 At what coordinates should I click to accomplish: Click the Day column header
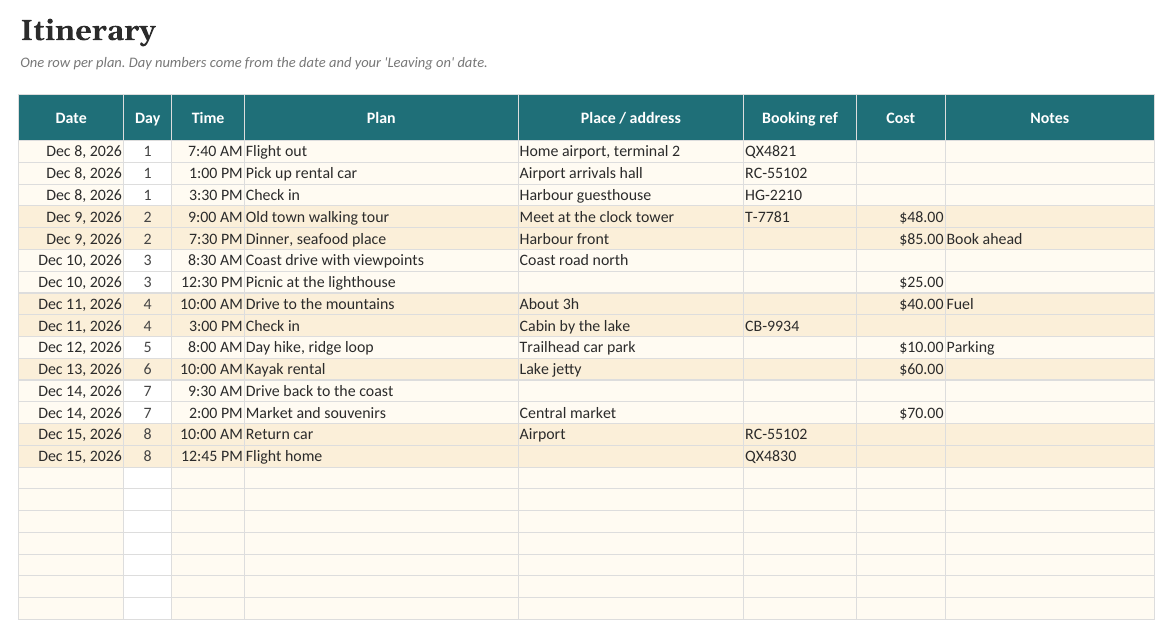(147, 117)
